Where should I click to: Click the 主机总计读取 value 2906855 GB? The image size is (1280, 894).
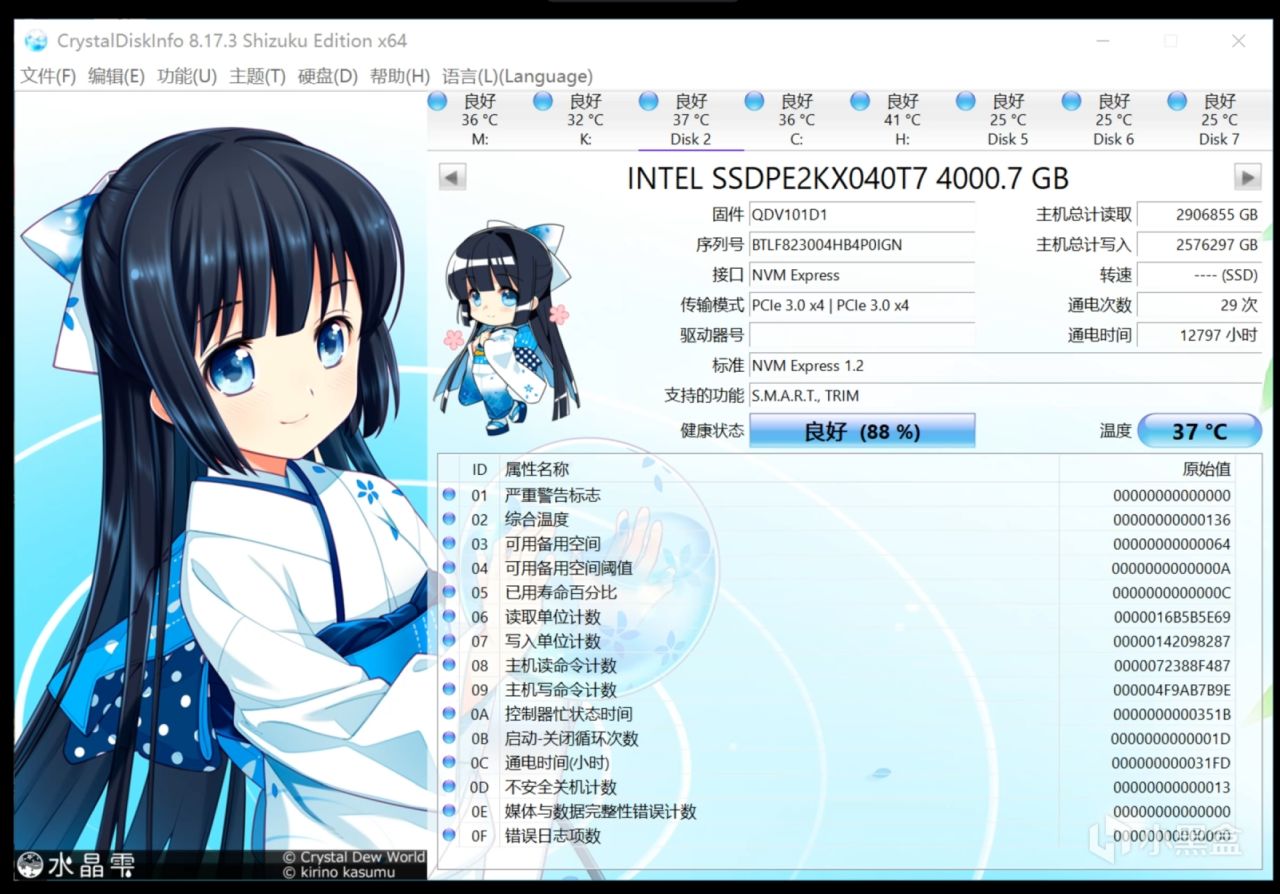(x=1200, y=214)
